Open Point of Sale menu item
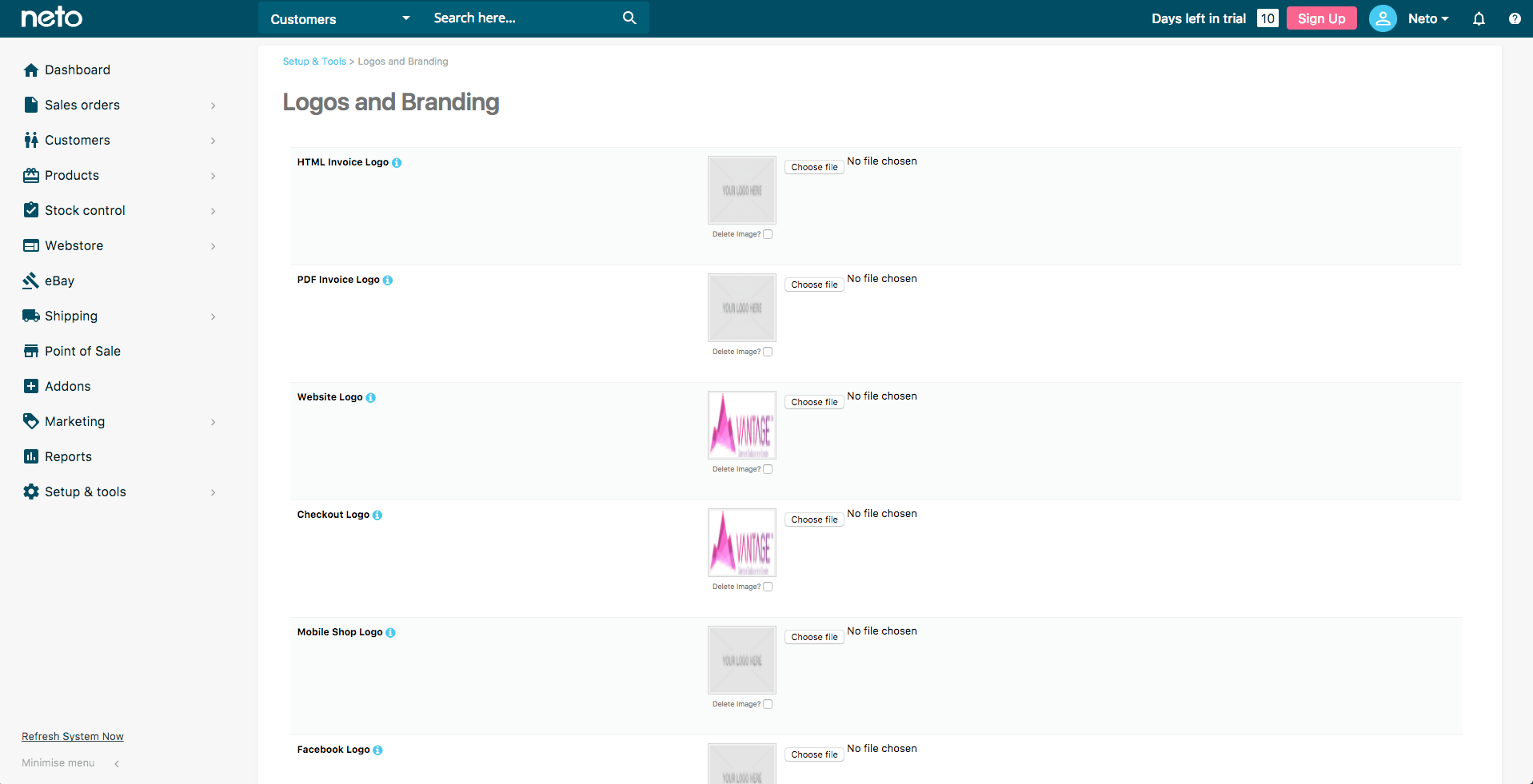Screen dimensions: 1533x784 coord(82,351)
